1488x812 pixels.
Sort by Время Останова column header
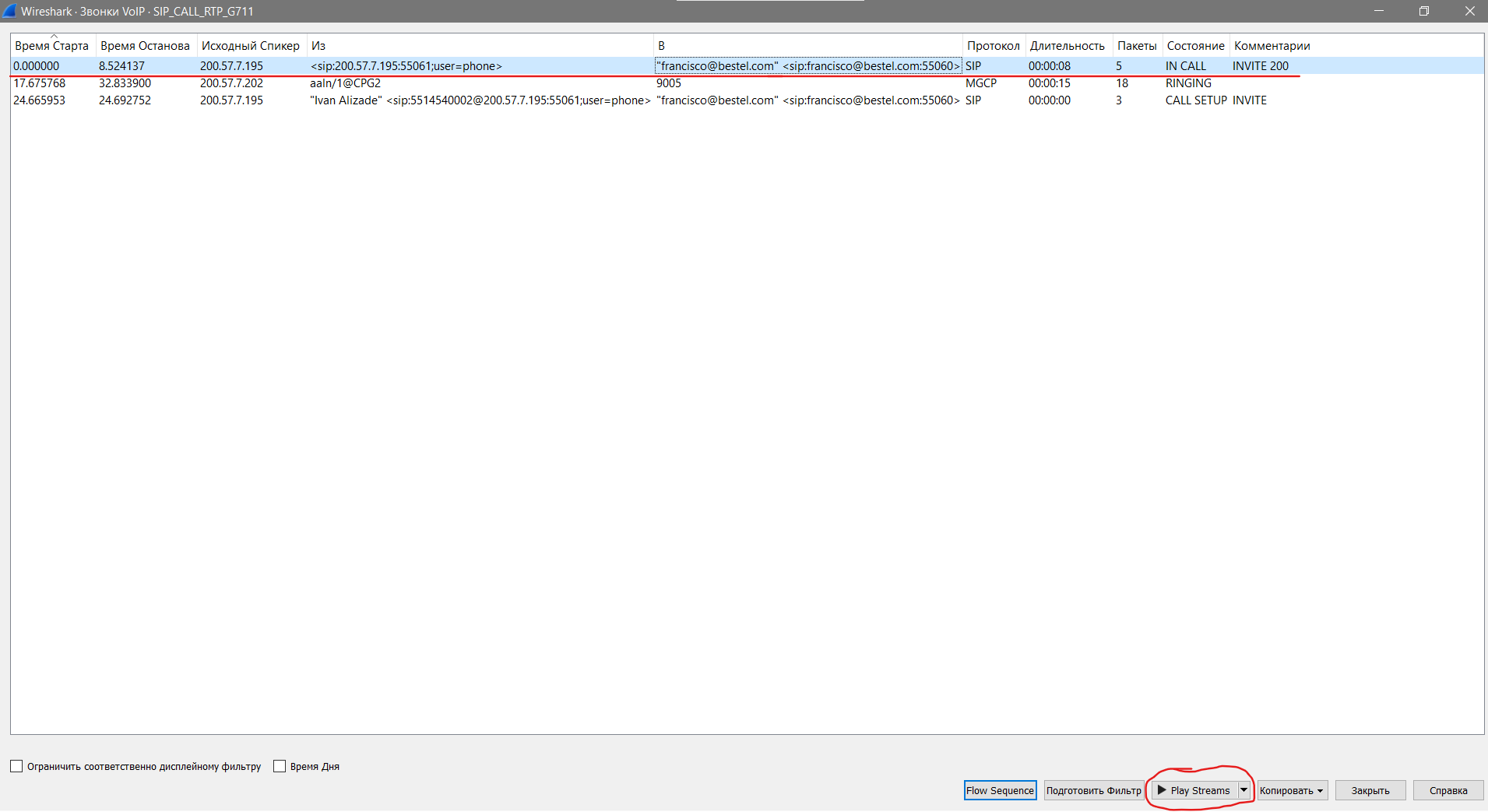(146, 46)
